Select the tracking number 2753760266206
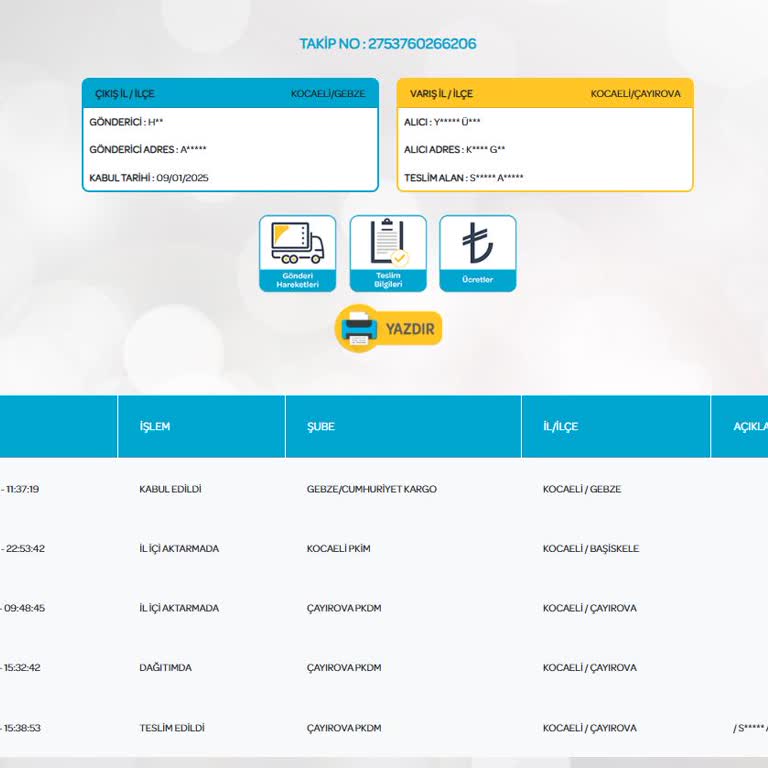This screenshot has height=768, width=768. pos(421,44)
